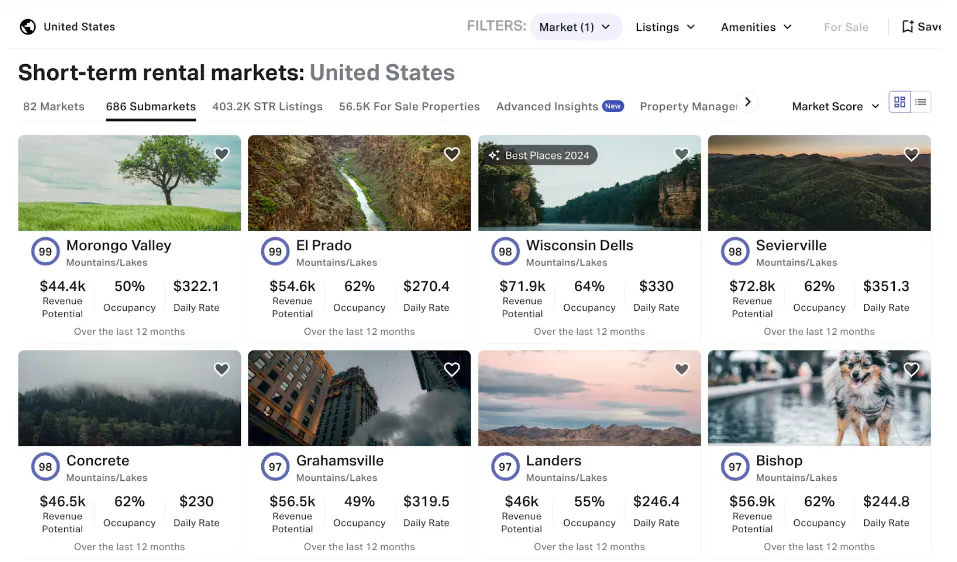This screenshot has width=957, height=562.
Task: Open Sevierville submarket title
Action: (792, 245)
